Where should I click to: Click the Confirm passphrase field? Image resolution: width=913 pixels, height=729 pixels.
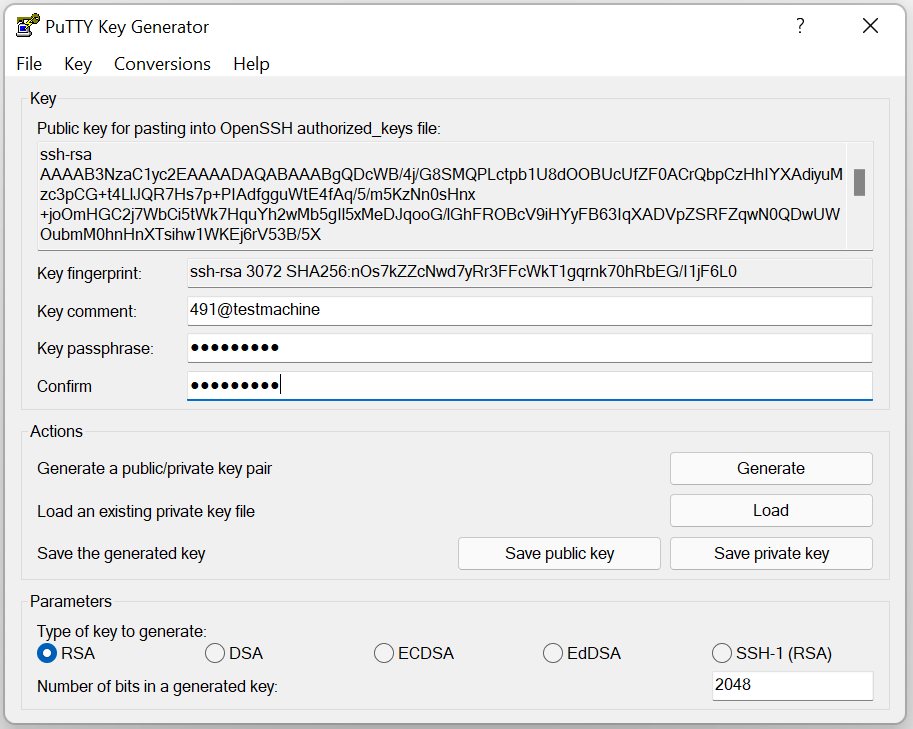point(530,385)
